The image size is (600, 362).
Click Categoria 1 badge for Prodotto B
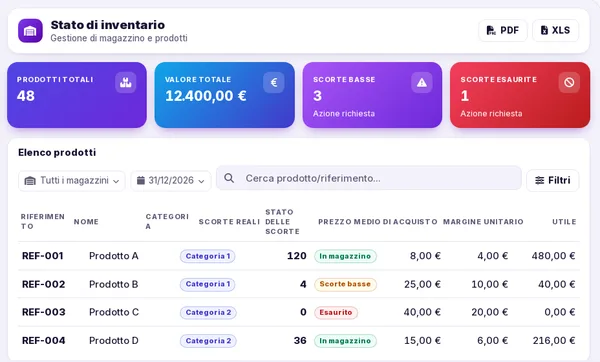208,284
